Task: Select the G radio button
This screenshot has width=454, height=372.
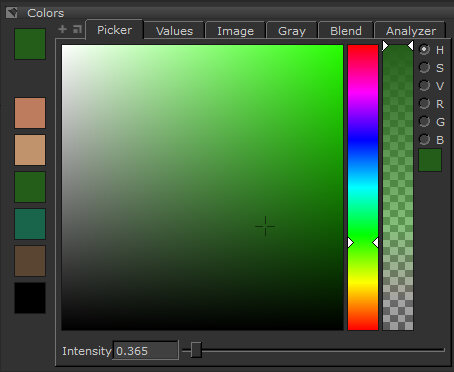Action: pyautogui.click(x=424, y=122)
